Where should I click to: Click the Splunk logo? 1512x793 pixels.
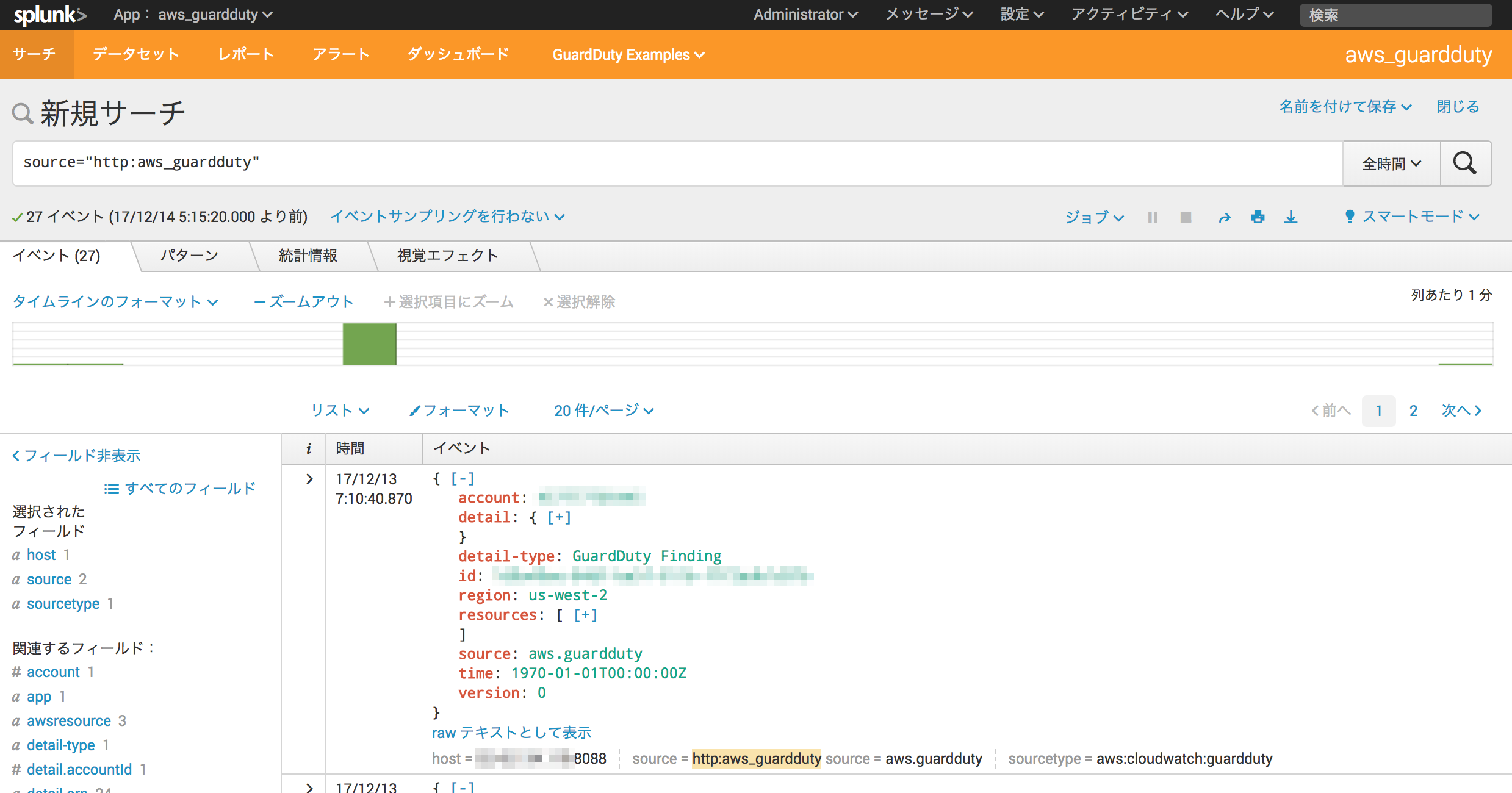tap(50, 15)
